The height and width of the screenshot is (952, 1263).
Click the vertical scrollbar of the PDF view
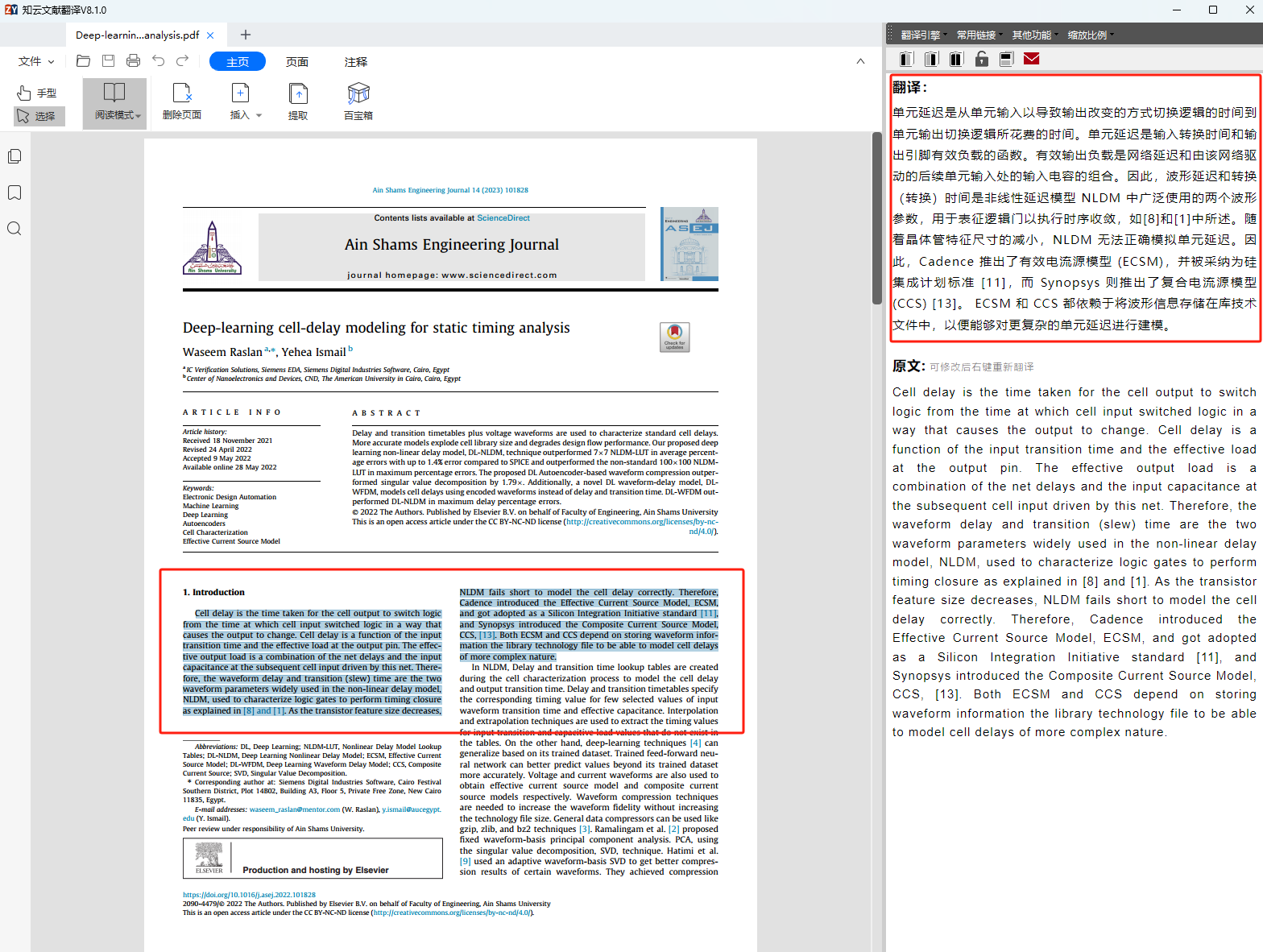pos(877,217)
